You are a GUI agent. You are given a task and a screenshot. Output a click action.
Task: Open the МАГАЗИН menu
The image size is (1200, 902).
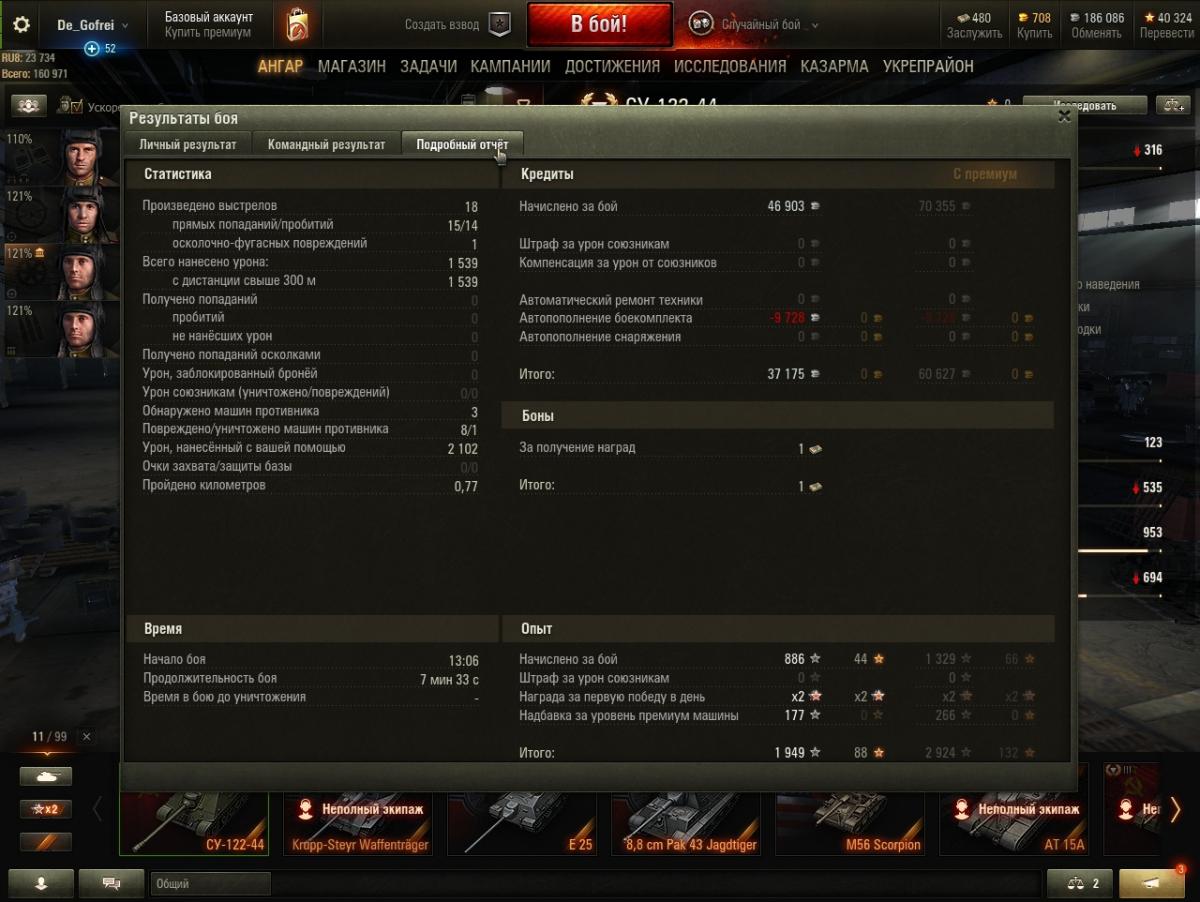point(352,67)
